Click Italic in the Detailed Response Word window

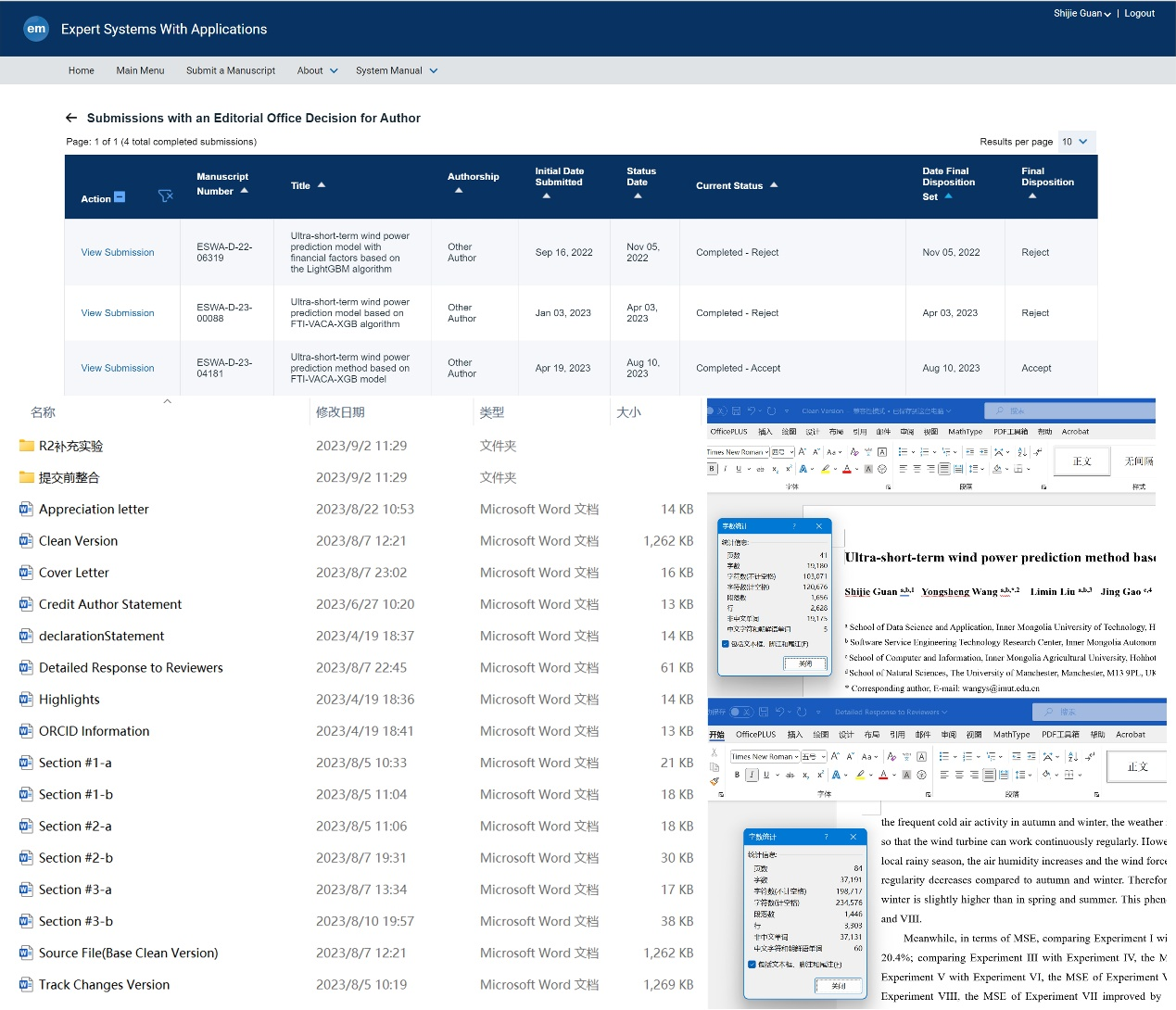(752, 775)
